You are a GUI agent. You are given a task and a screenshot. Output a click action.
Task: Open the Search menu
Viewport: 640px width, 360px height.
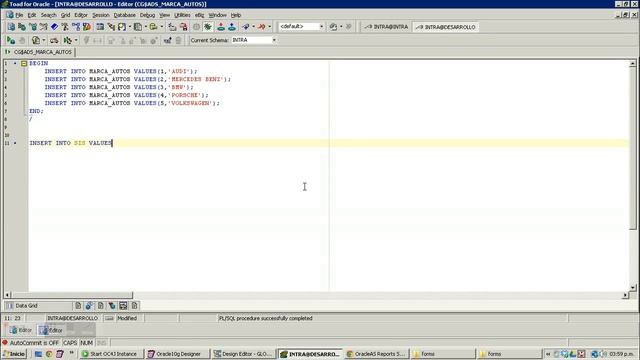pos(48,15)
